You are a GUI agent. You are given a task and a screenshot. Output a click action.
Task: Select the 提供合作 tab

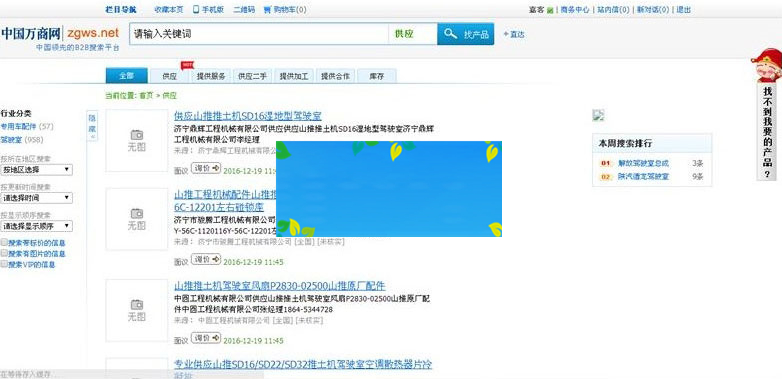335,76
